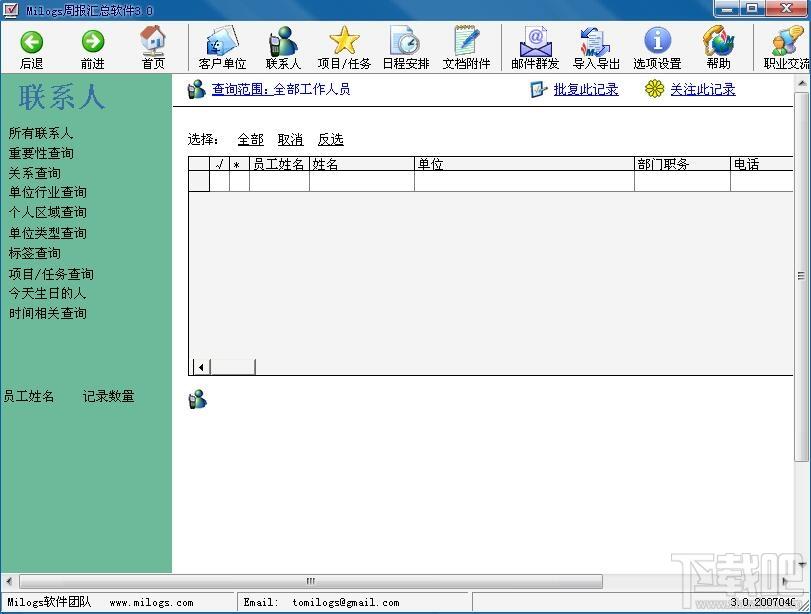Open the Project/Task (项目/任务) star icon

pos(344,40)
